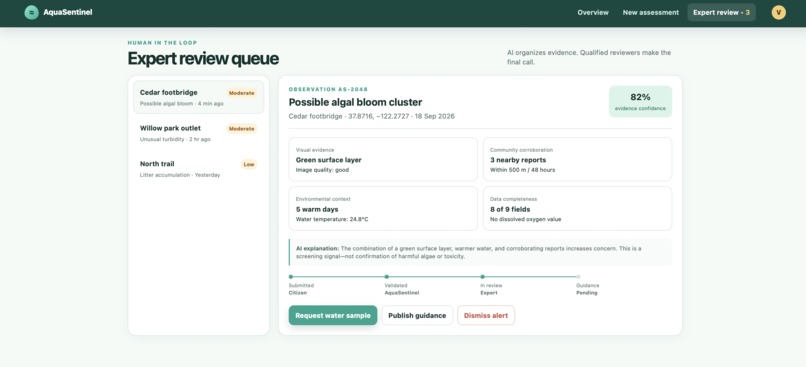The image size is (806, 367).
Task: Click the 'Unusual turbidity · 2 hr ago' text
Action: [x=175, y=139]
